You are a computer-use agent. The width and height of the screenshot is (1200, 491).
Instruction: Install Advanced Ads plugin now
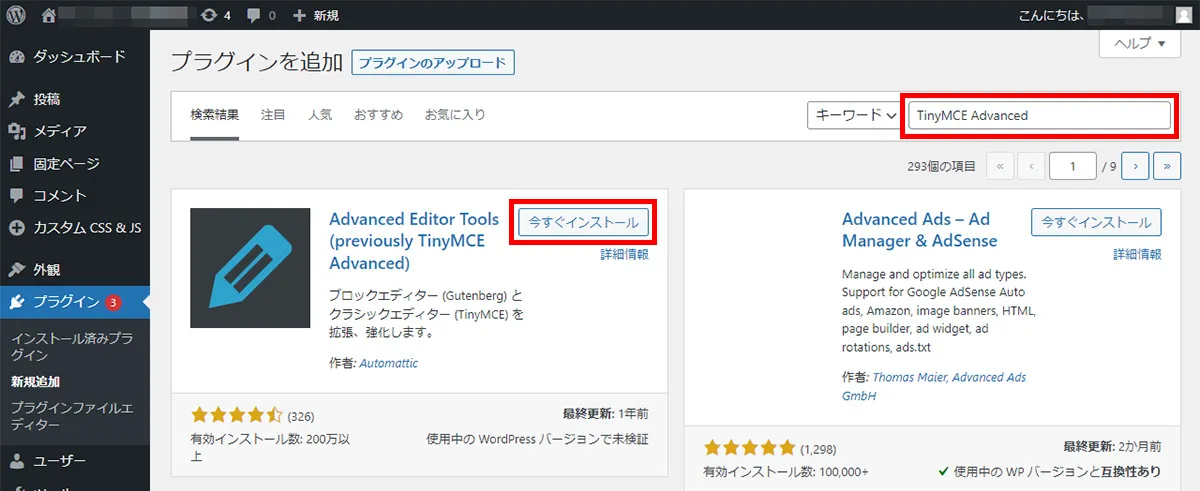[1097, 222]
